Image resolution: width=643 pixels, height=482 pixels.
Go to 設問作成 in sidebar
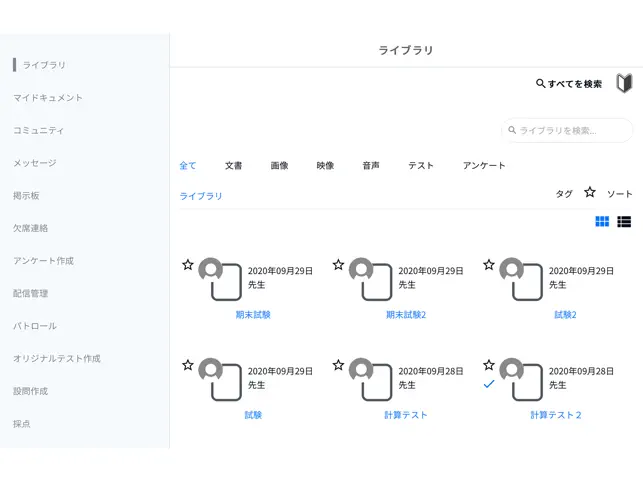(30, 391)
